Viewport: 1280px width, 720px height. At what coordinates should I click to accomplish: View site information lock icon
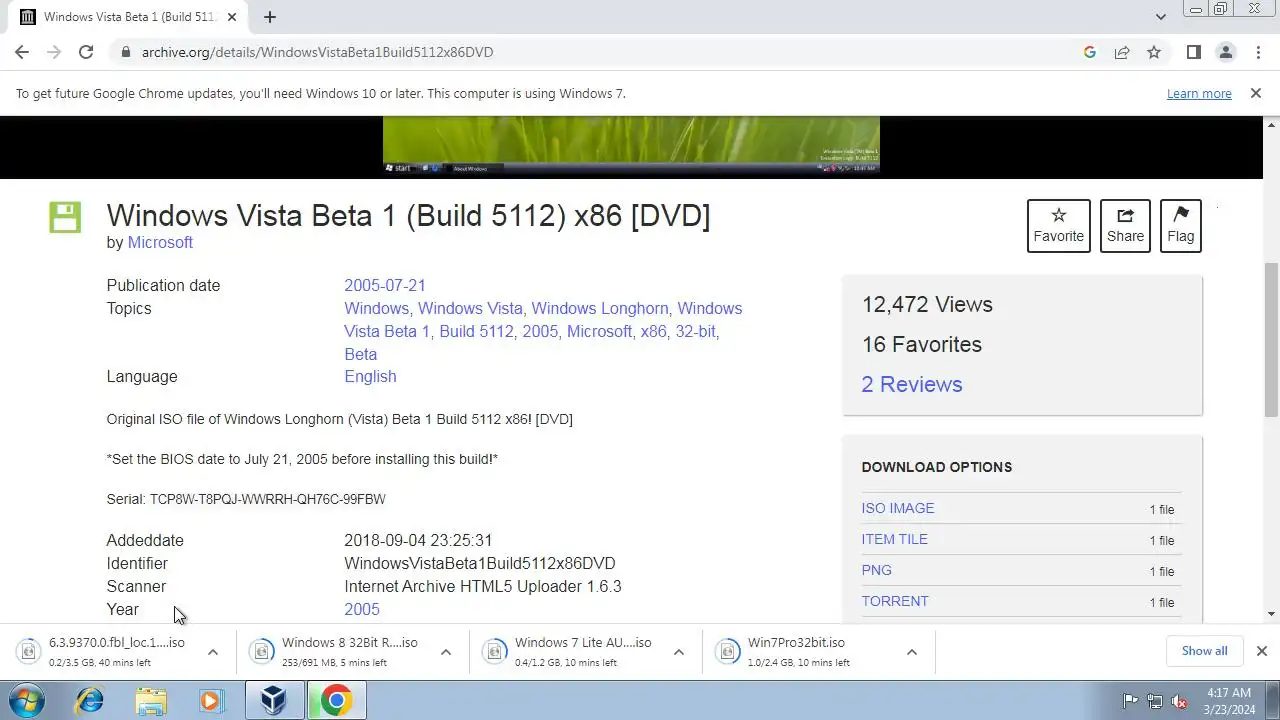pos(125,52)
